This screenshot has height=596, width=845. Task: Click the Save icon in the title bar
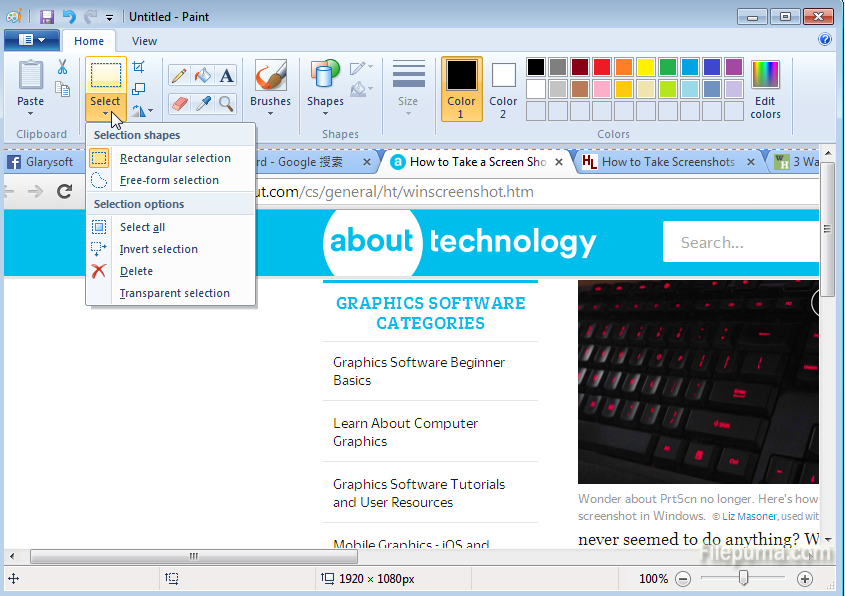tap(47, 17)
